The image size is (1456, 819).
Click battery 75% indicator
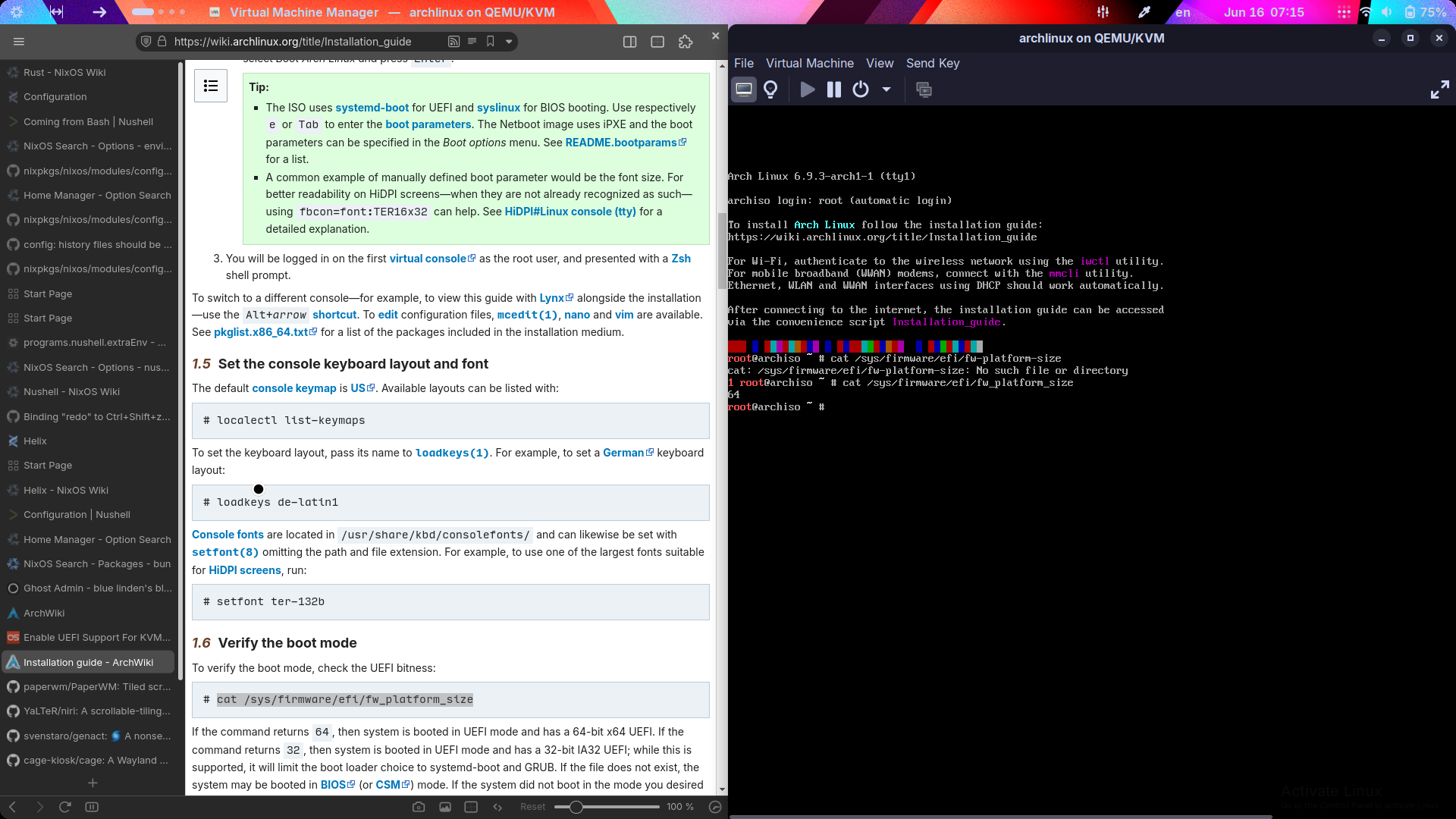[x=1425, y=12]
